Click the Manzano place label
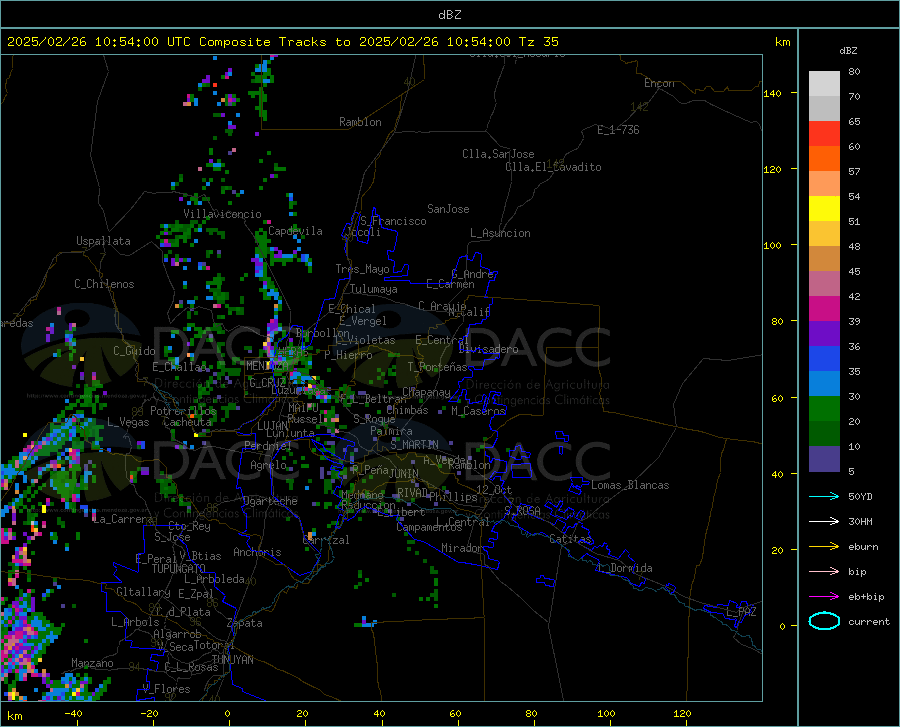Viewport: 900px width, 727px height. (92, 663)
